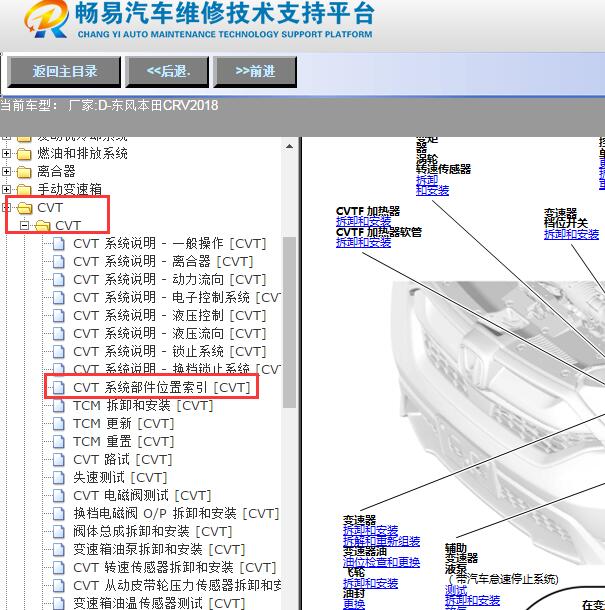Open CVT 系统说明 - 电子控制系统 document icon
605x610 pixels.
[59, 298]
